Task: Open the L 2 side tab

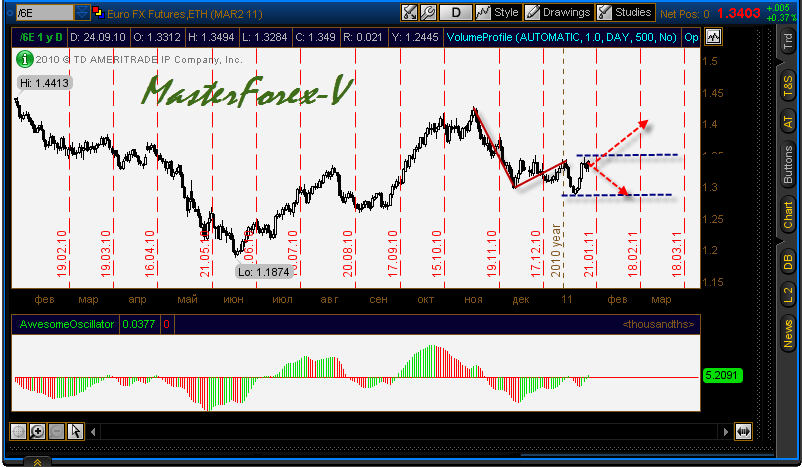Action: pos(788,295)
